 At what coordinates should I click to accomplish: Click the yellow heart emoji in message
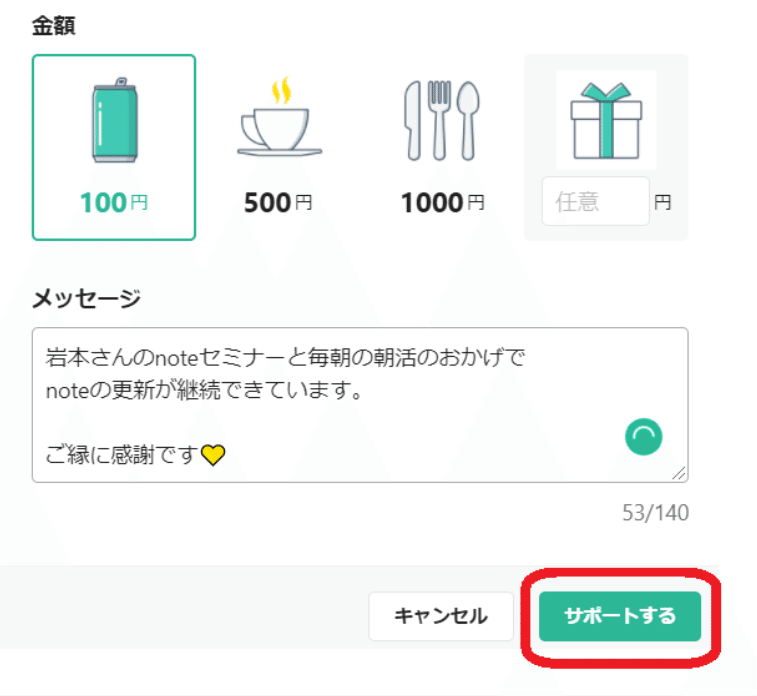coord(213,455)
